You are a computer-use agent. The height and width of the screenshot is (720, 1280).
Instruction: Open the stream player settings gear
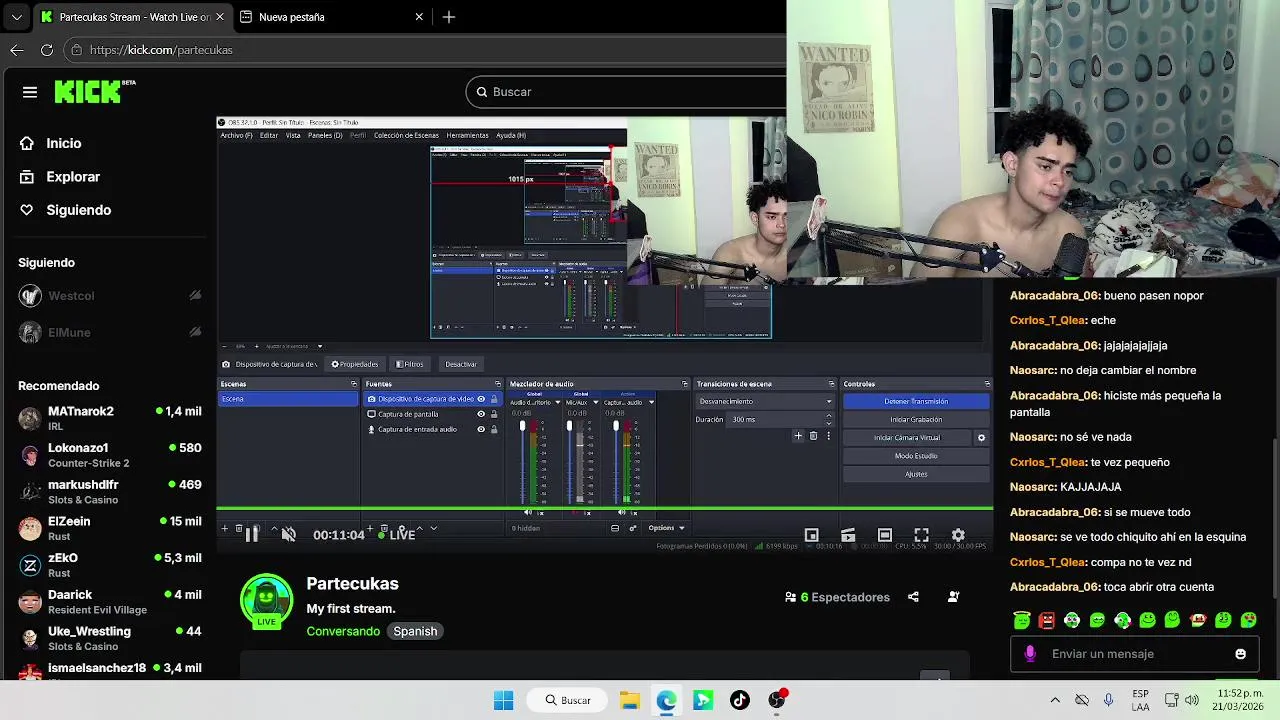pyautogui.click(x=958, y=535)
